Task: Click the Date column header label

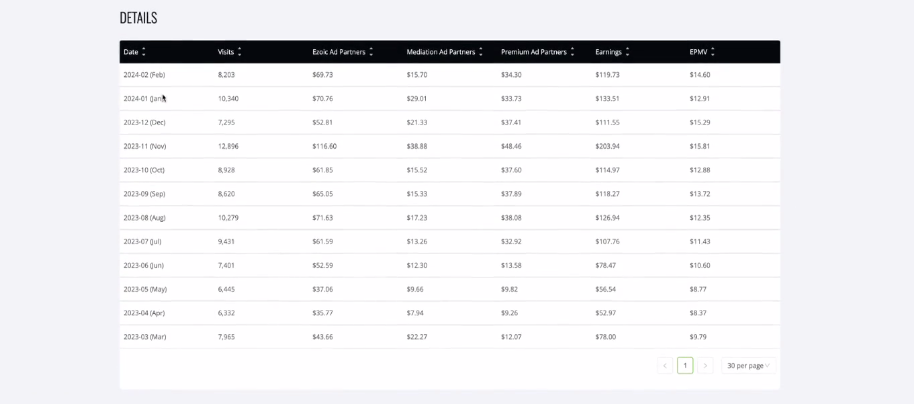Action: (131, 52)
